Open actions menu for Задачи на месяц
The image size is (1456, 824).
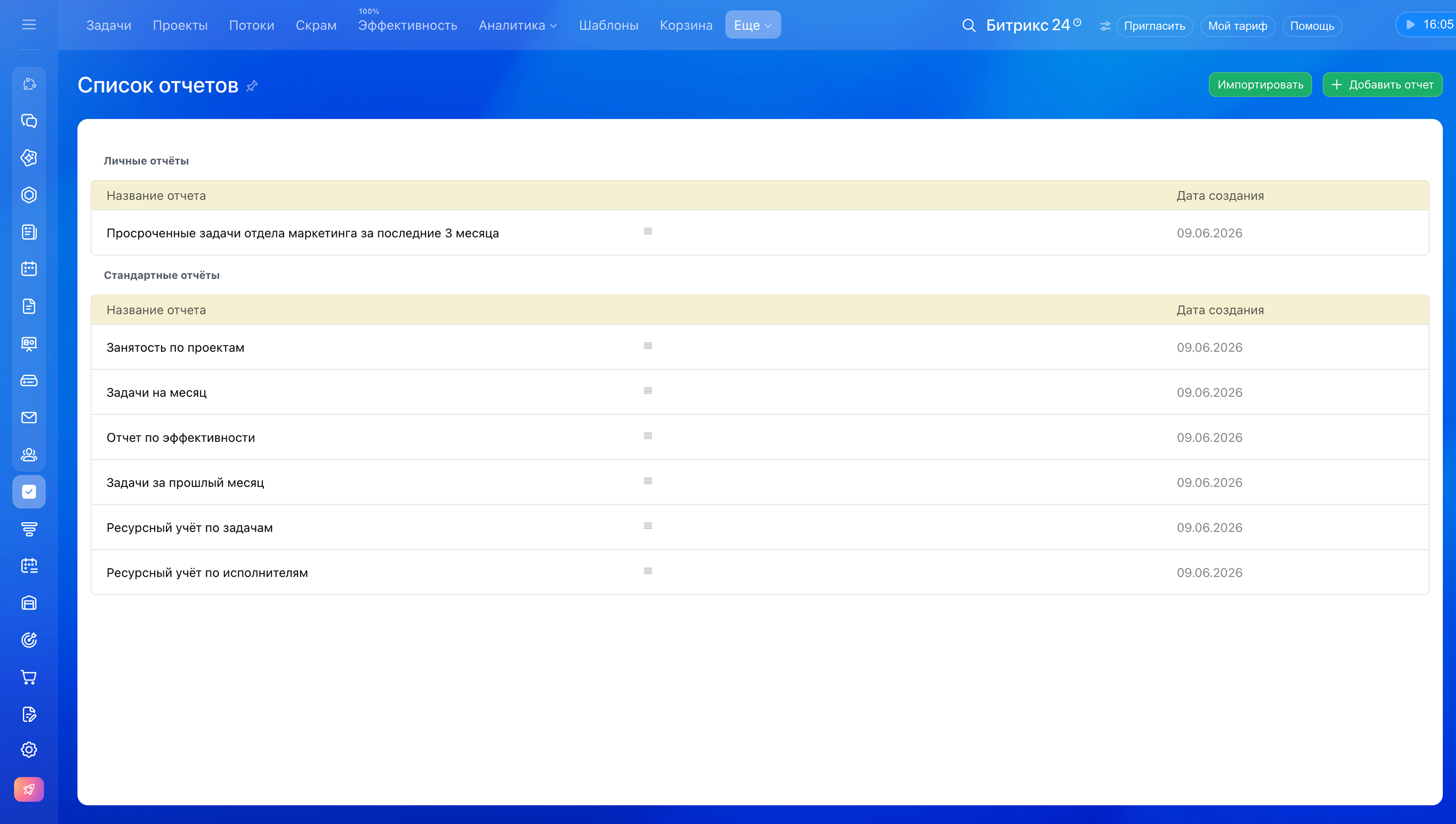[x=648, y=391]
